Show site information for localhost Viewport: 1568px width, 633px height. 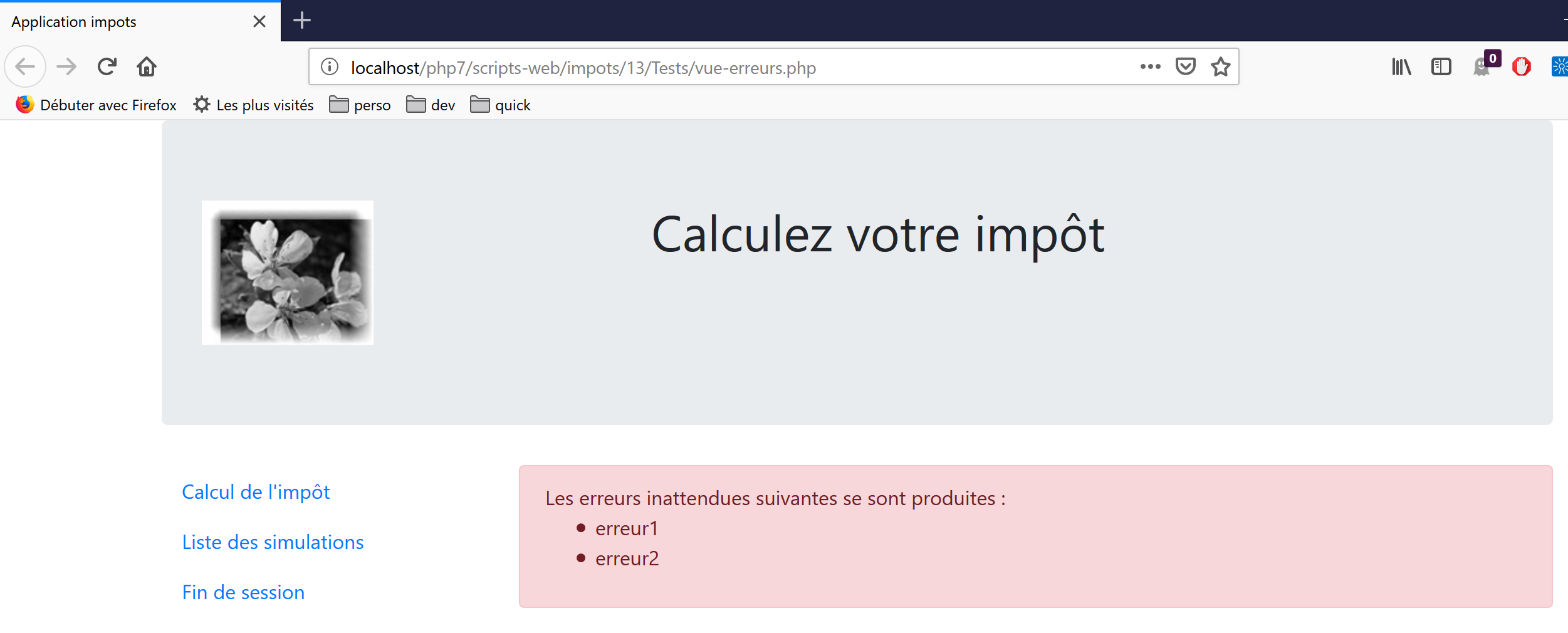tap(330, 66)
